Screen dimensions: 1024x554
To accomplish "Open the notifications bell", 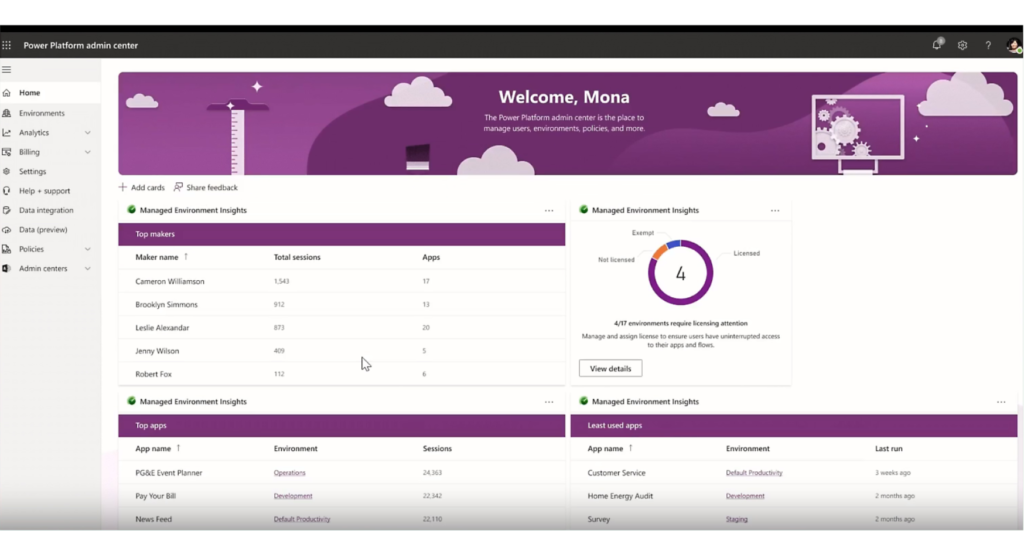I will coord(937,44).
